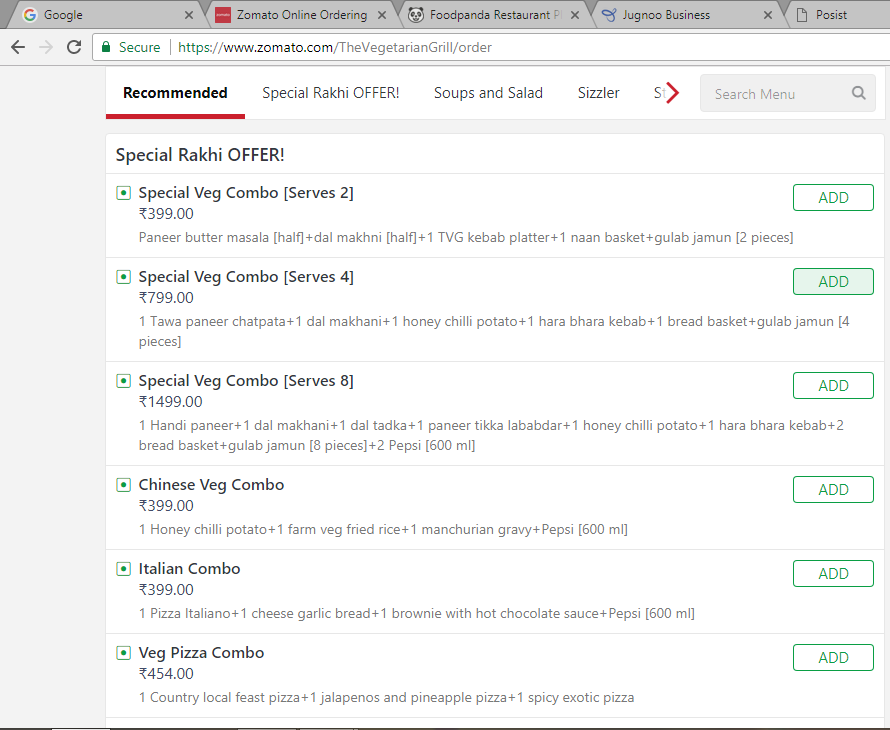The image size is (890, 730).
Task: Add Special Veg Combo Serves 2 to order
Action: (833, 198)
